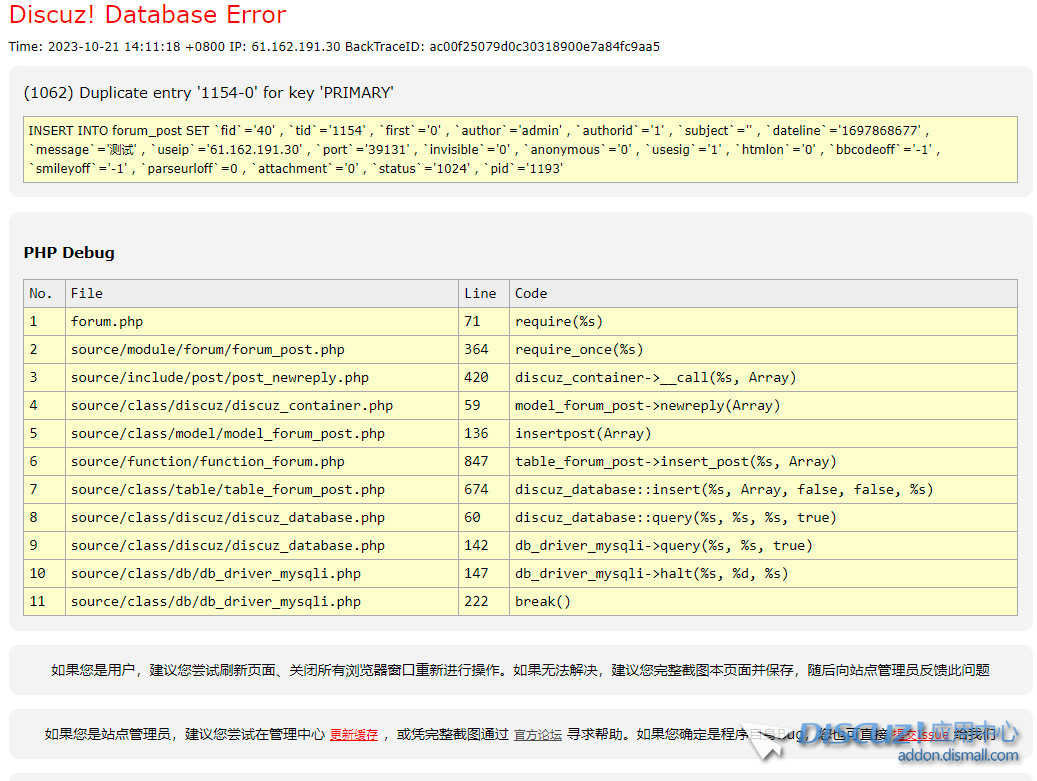Click the PHP Debug section heading

(x=69, y=253)
